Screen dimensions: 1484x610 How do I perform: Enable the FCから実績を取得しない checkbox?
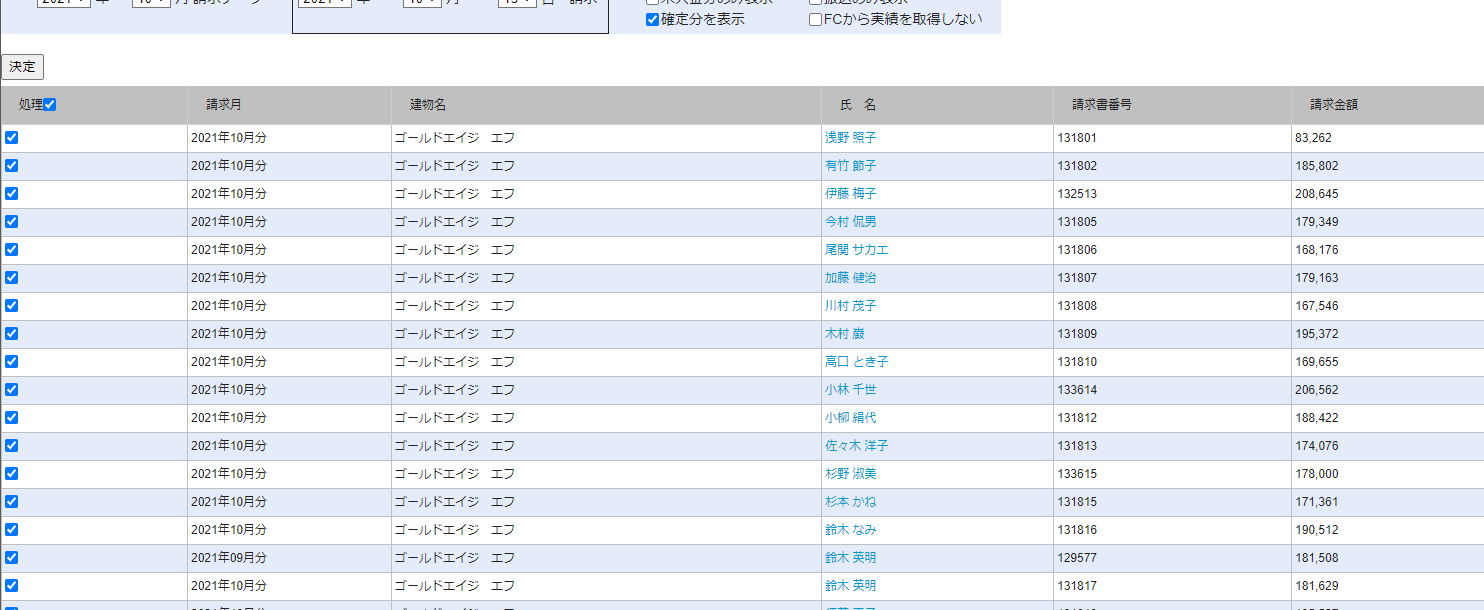(x=816, y=19)
